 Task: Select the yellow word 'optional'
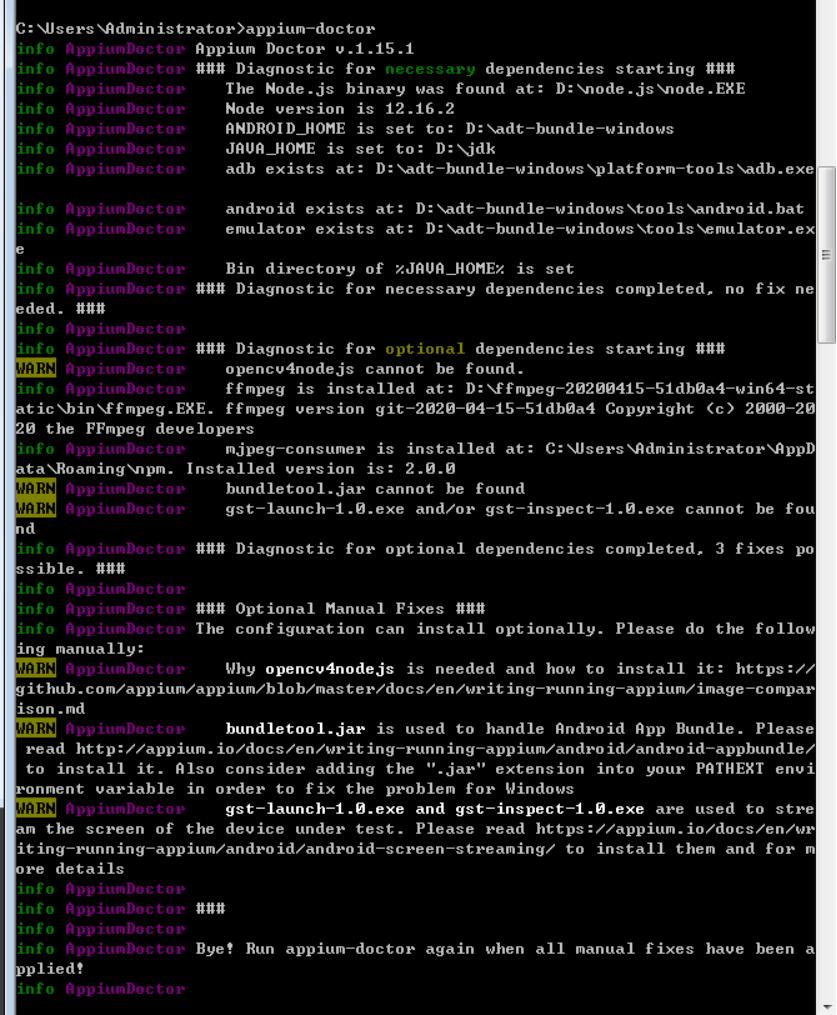[425, 348]
